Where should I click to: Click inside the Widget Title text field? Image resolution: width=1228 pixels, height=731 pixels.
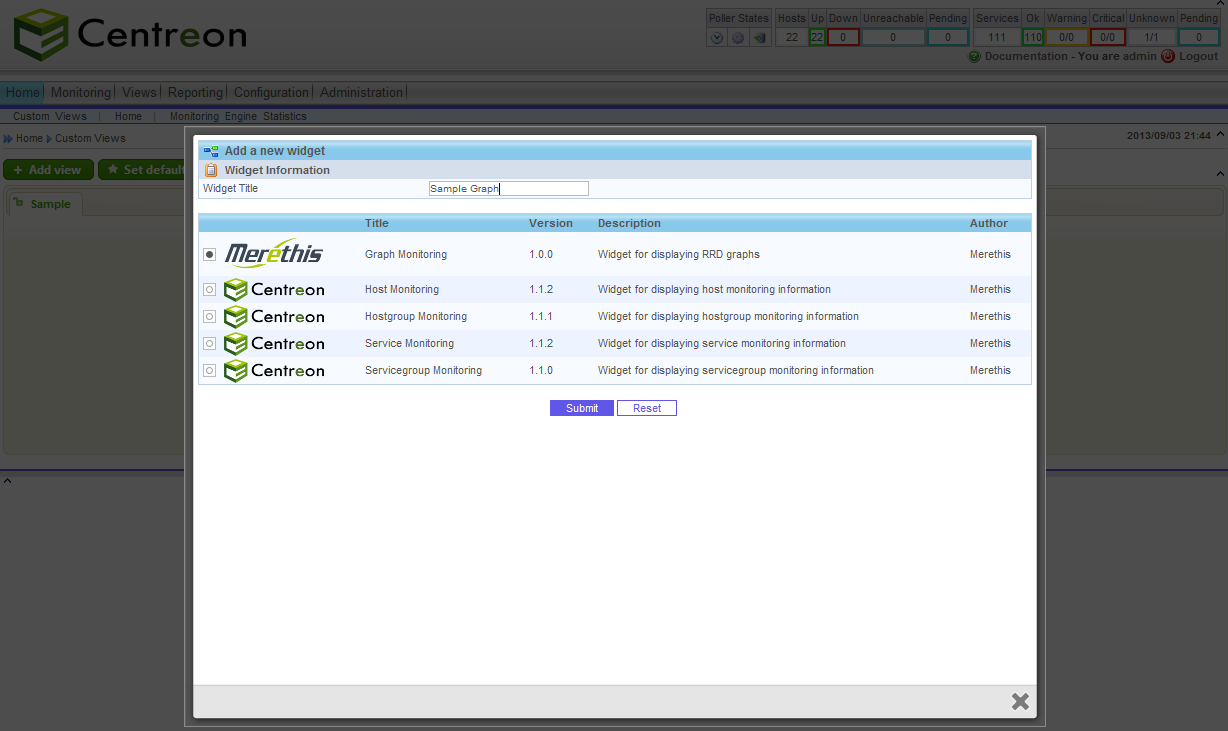(508, 188)
